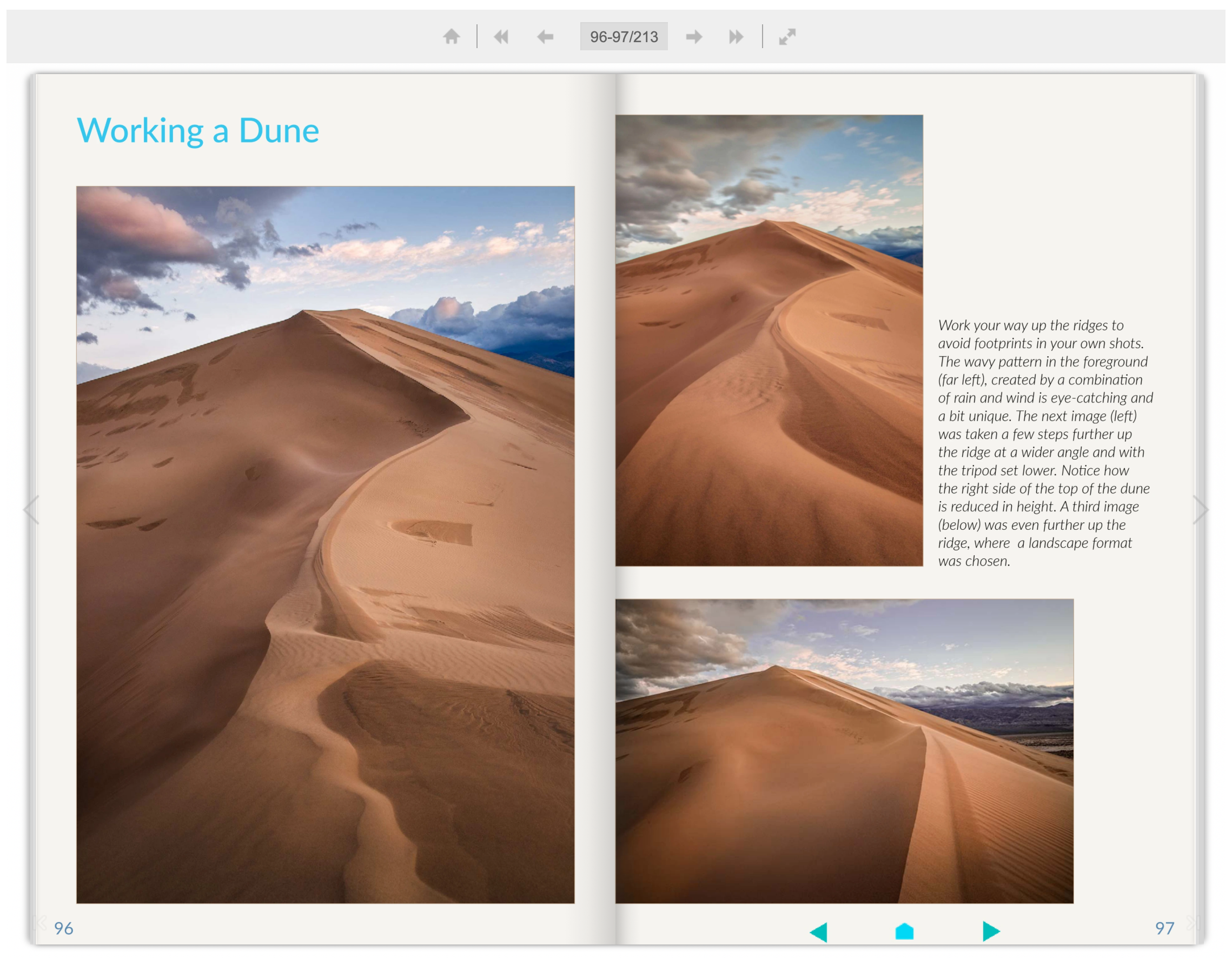
Task: Go to next page using toolbar right arrow
Action: pyautogui.click(x=694, y=37)
